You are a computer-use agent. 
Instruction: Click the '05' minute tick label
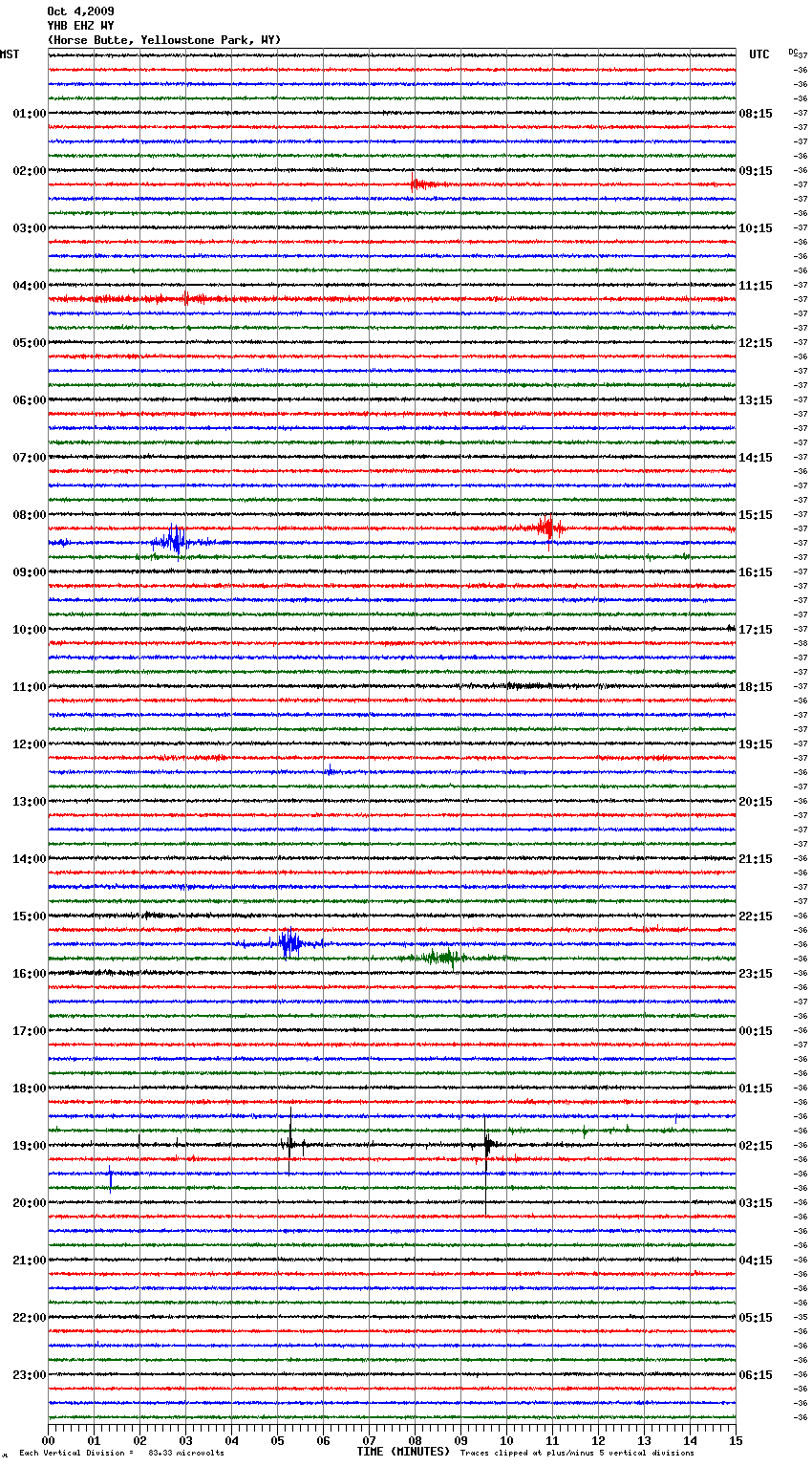(278, 1440)
